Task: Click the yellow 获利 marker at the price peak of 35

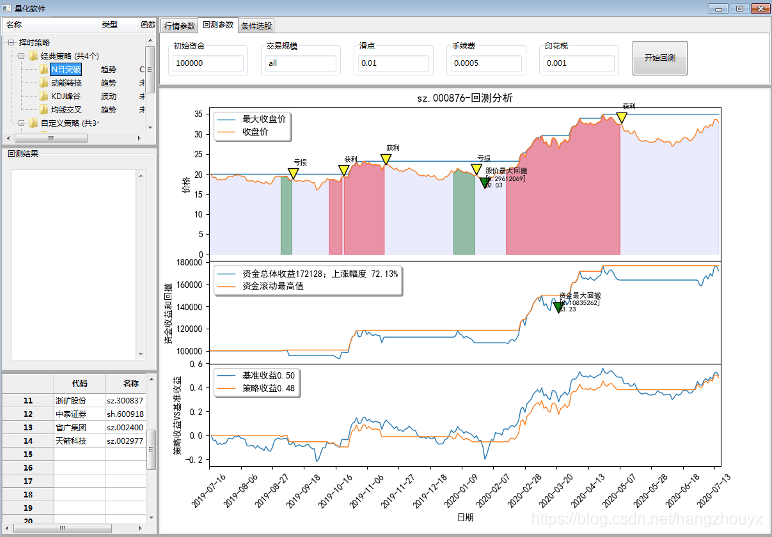Action: coord(621,118)
